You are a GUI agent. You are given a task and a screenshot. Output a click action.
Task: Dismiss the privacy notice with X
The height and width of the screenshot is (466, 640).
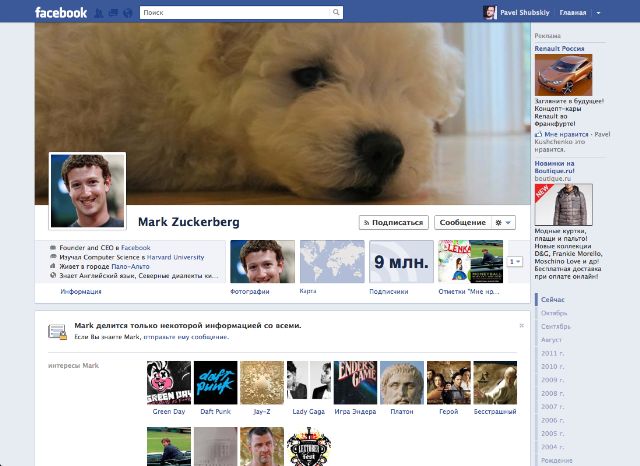click(521, 326)
